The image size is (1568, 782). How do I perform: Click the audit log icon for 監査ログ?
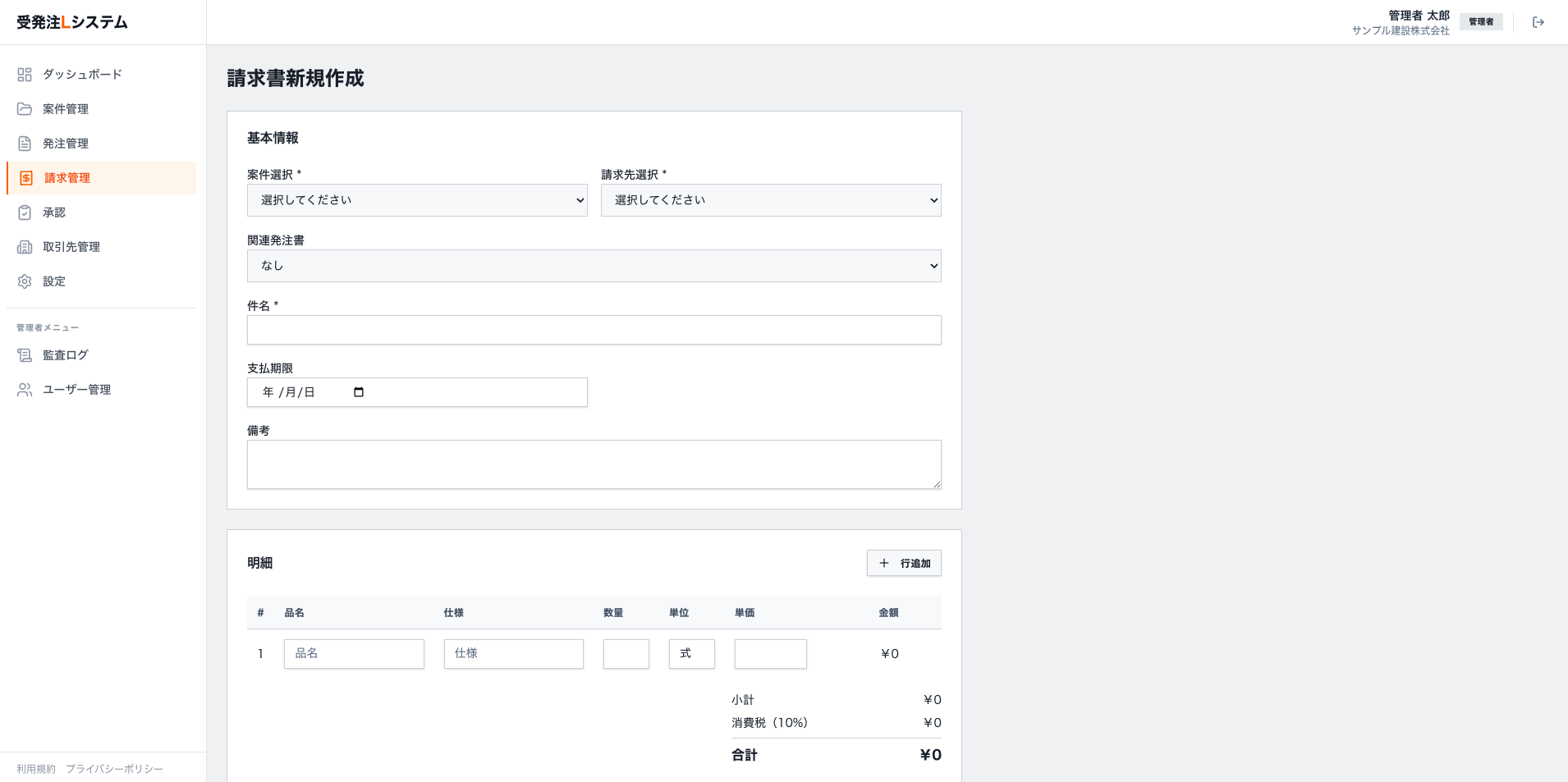25,355
